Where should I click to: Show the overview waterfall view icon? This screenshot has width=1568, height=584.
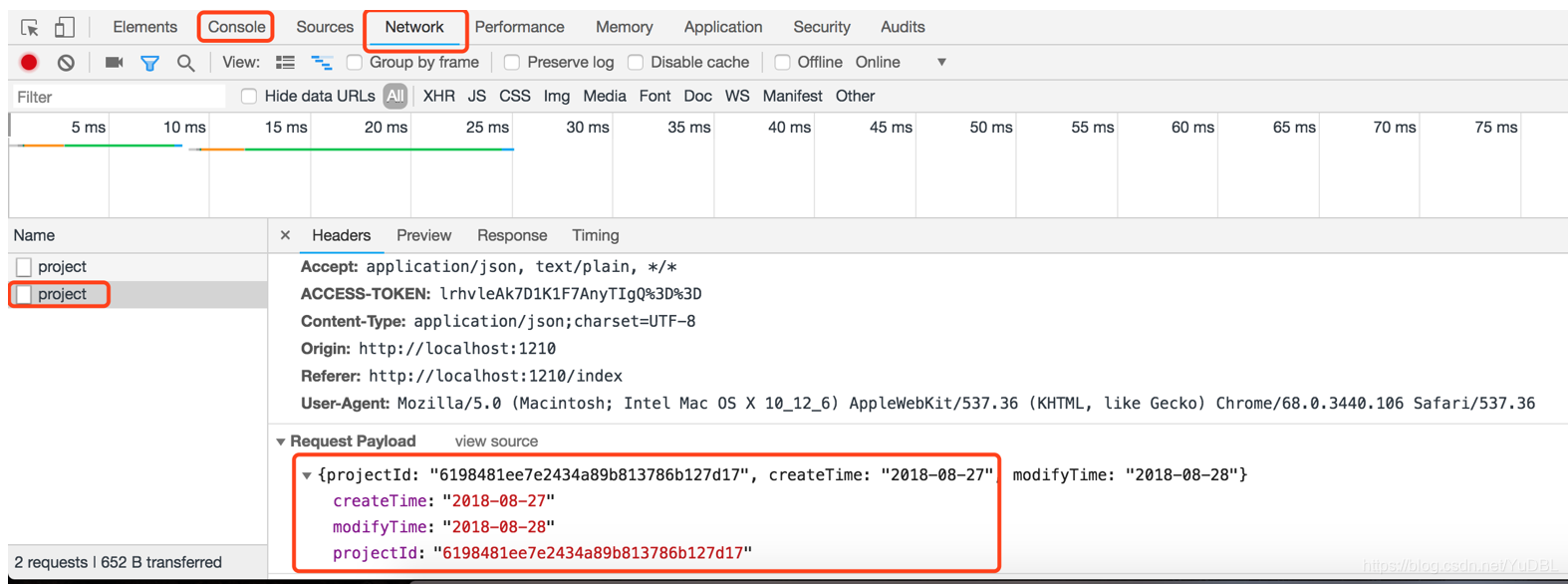321,62
